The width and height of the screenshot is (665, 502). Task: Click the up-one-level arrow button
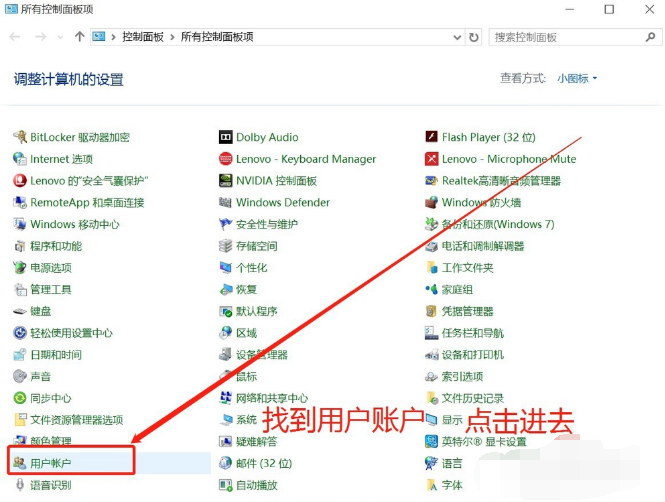79,37
